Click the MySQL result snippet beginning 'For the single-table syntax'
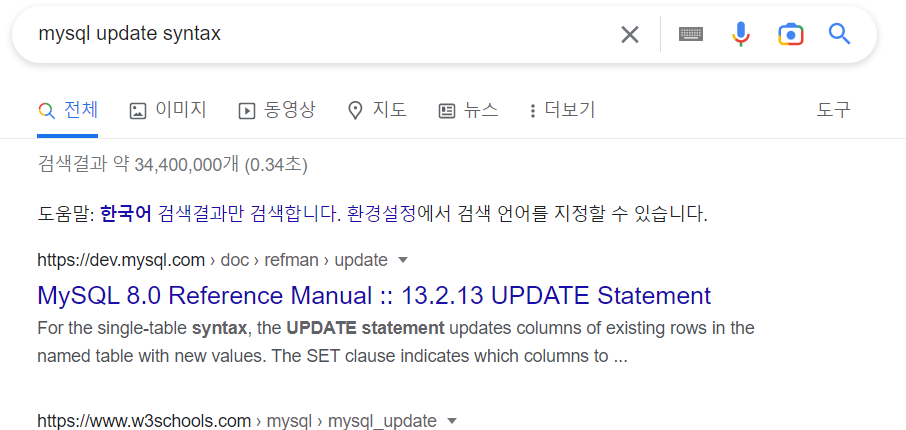Viewport: 906px width, 430px height. coord(396,342)
